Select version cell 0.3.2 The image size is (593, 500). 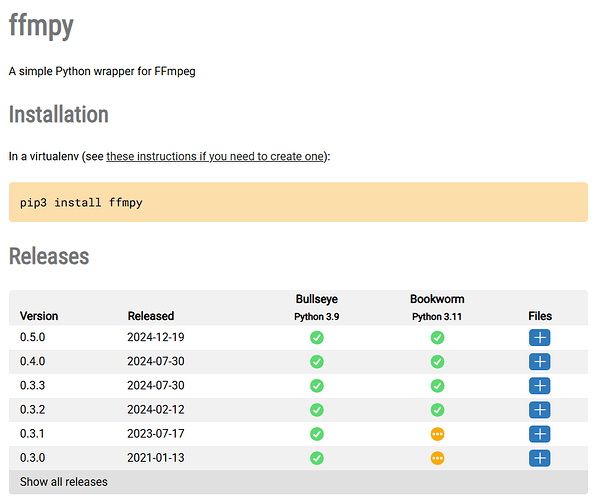coord(33,410)
